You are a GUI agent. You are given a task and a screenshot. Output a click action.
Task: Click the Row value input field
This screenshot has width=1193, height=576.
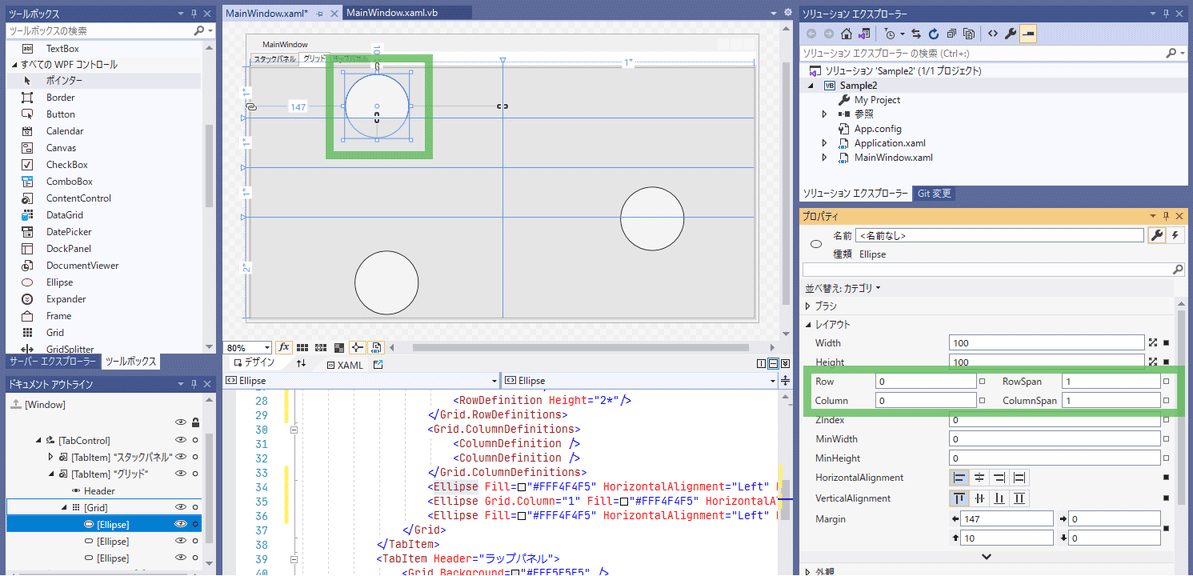click(925, 381)
